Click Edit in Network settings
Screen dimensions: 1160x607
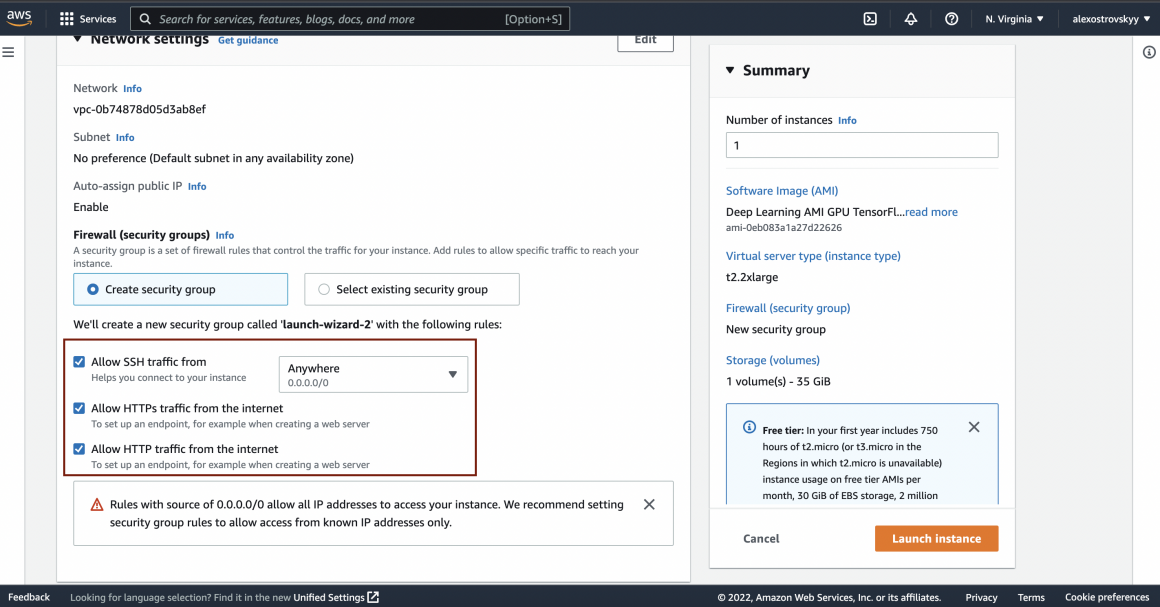(x=645, y=40)
